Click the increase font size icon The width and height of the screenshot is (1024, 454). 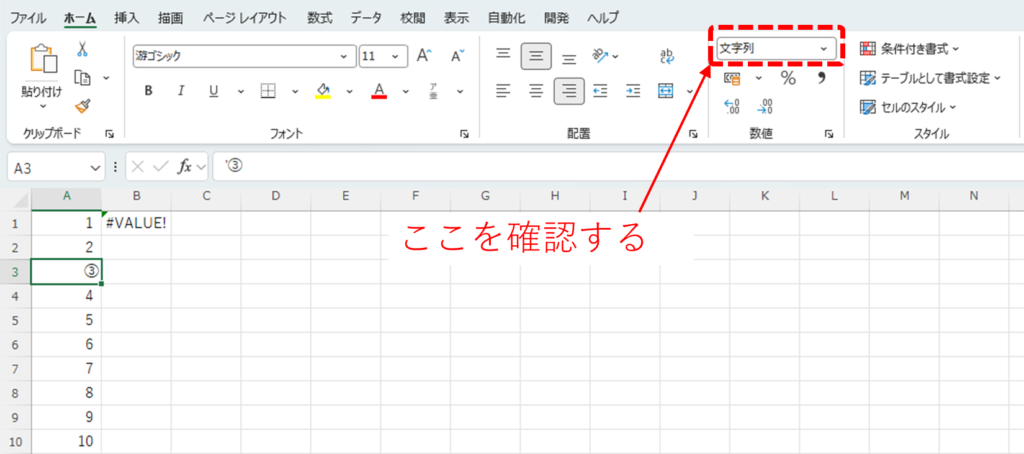tap(423, 56)
